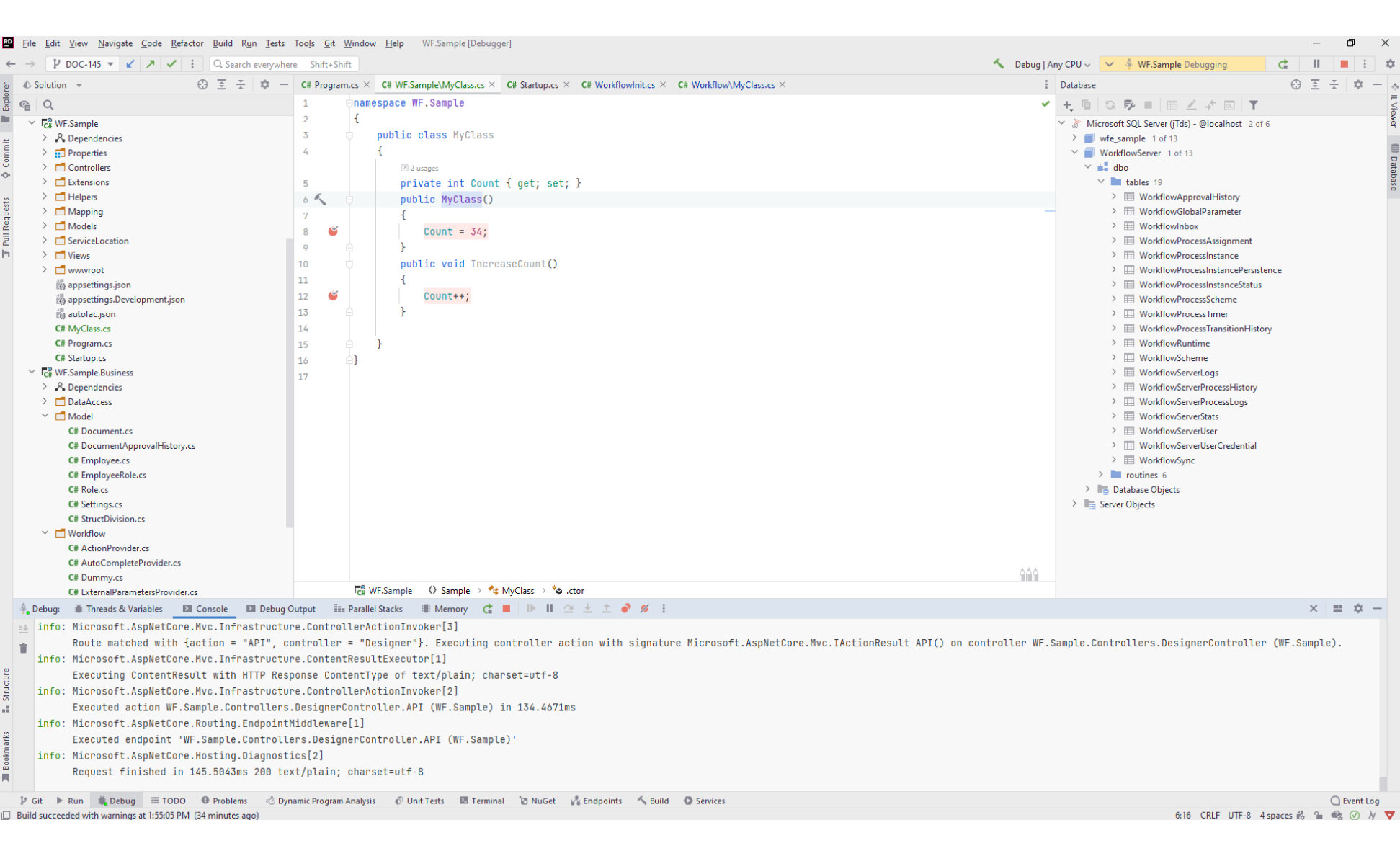Open DOC-145 branch dropdown
1400x856 pixels.
coord(84,64)
